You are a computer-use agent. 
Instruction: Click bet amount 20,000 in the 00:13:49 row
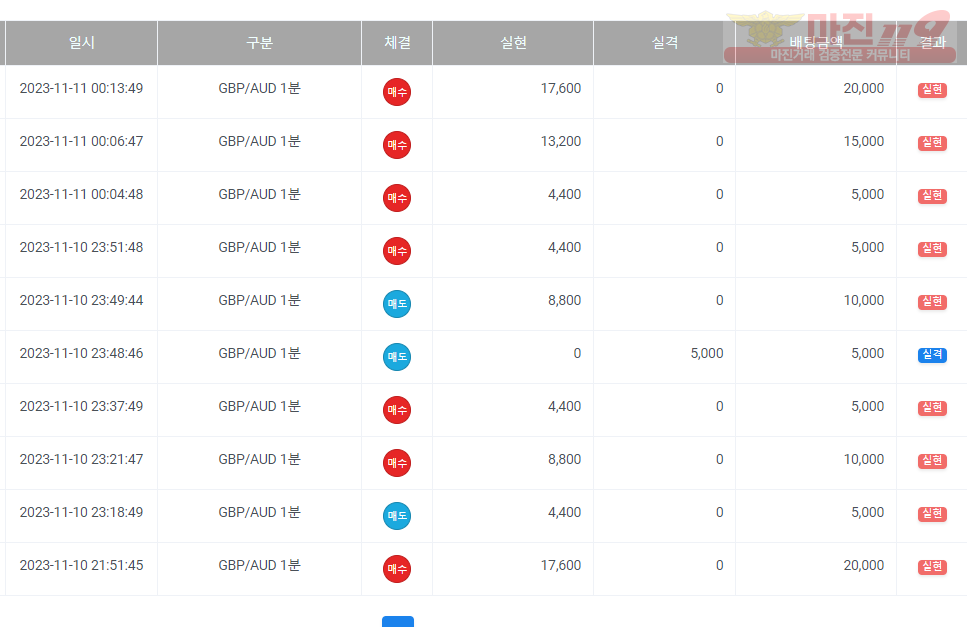pos(863,88)
